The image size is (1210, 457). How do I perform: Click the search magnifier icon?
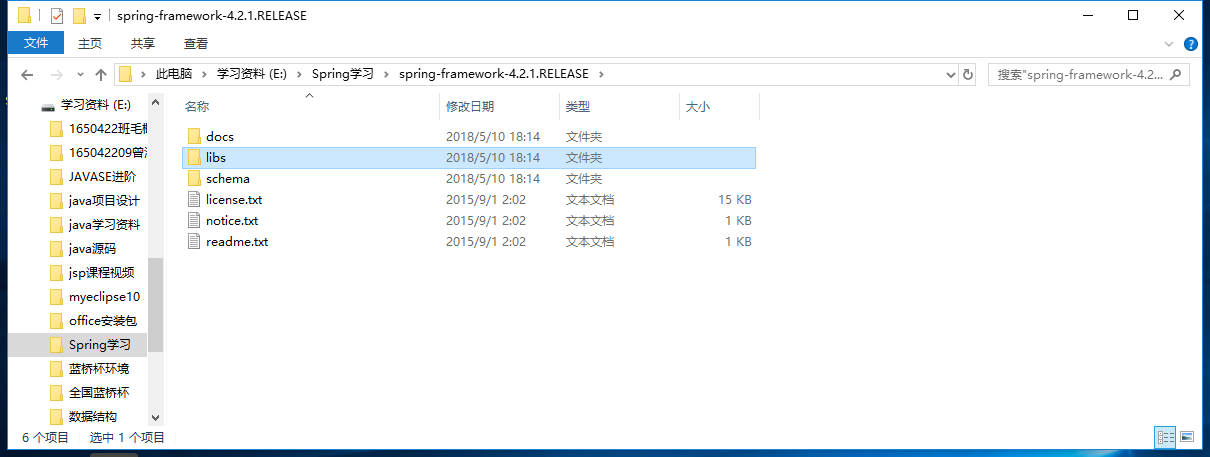click(x=1177, y=74)
